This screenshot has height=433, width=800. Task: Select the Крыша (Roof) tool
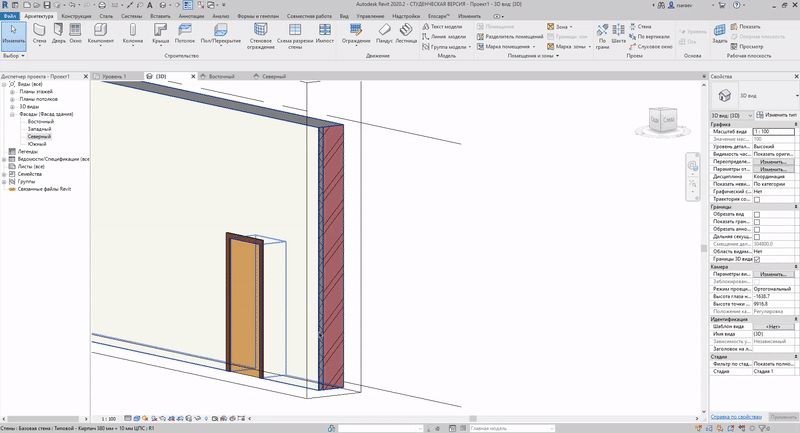click(161, 33)
